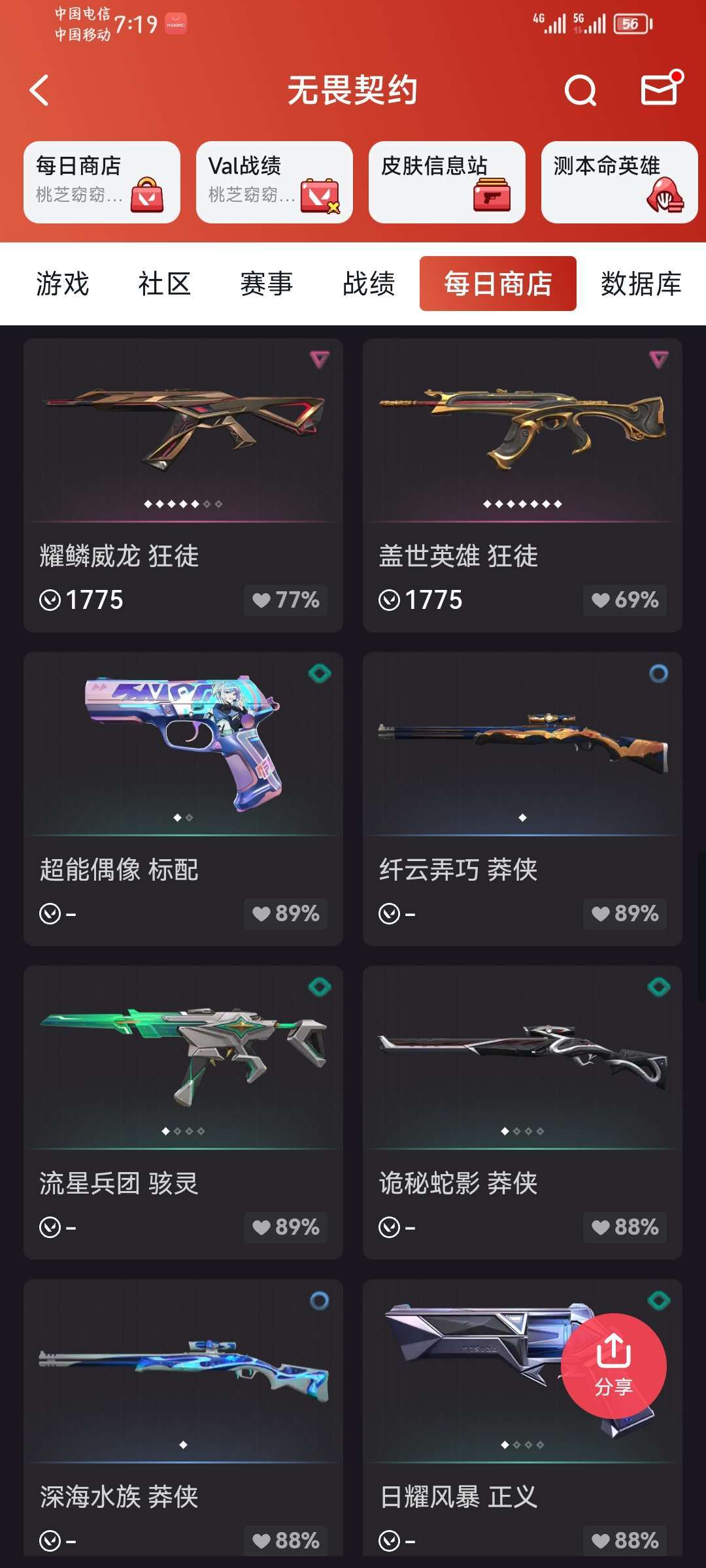Open the search magnifier icon

[580, 90]
